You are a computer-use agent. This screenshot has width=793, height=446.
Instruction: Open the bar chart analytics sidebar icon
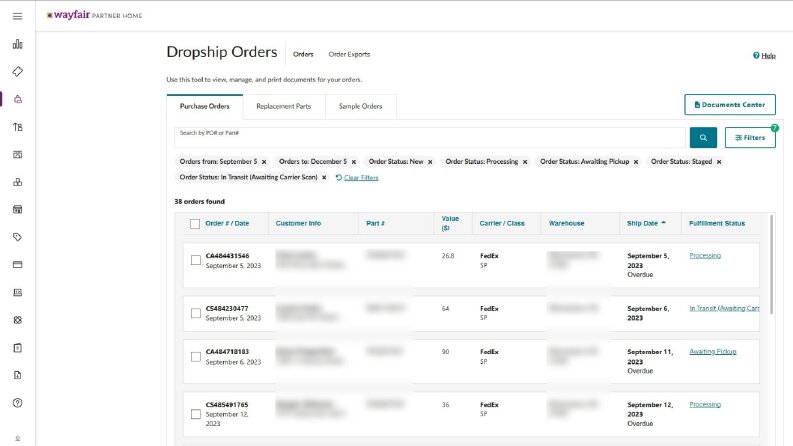point(18,44)
